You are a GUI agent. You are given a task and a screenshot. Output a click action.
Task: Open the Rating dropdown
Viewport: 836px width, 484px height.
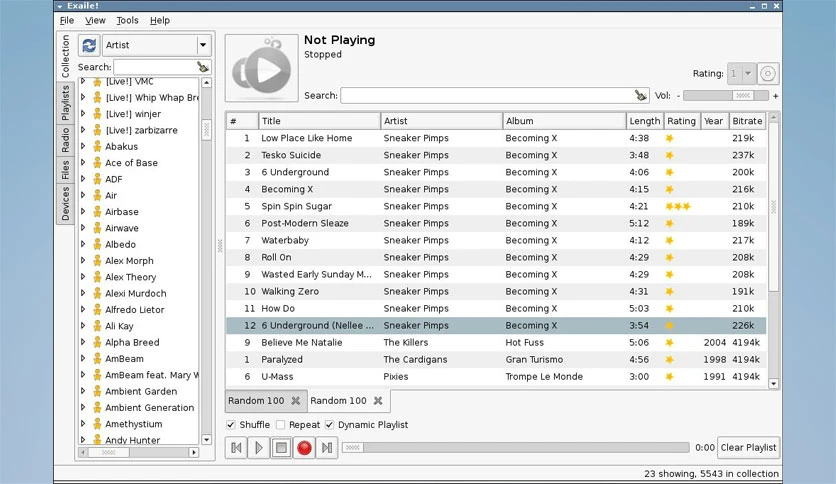(742, 74)
